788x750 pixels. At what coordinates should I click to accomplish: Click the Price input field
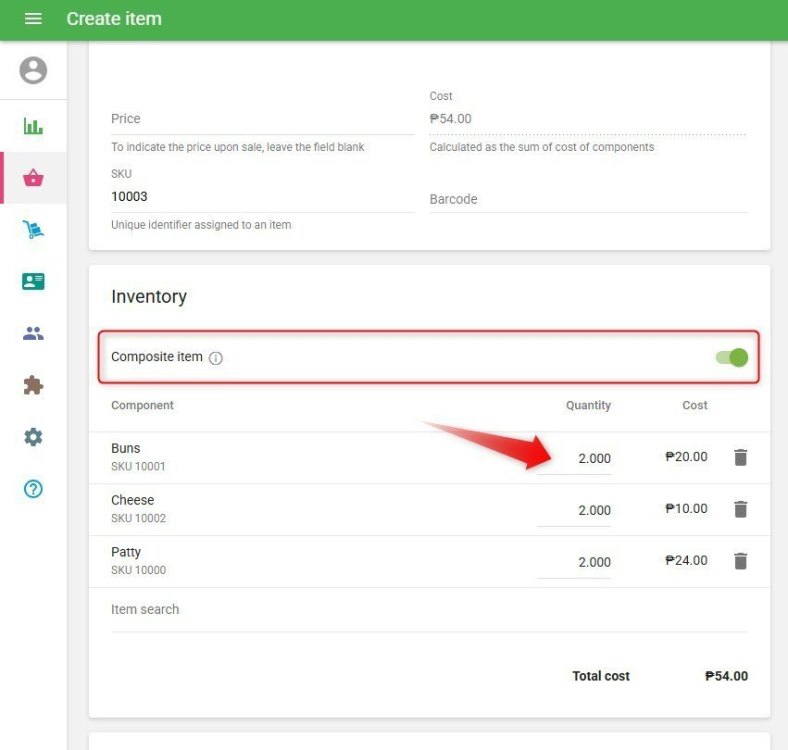(262, 119)
